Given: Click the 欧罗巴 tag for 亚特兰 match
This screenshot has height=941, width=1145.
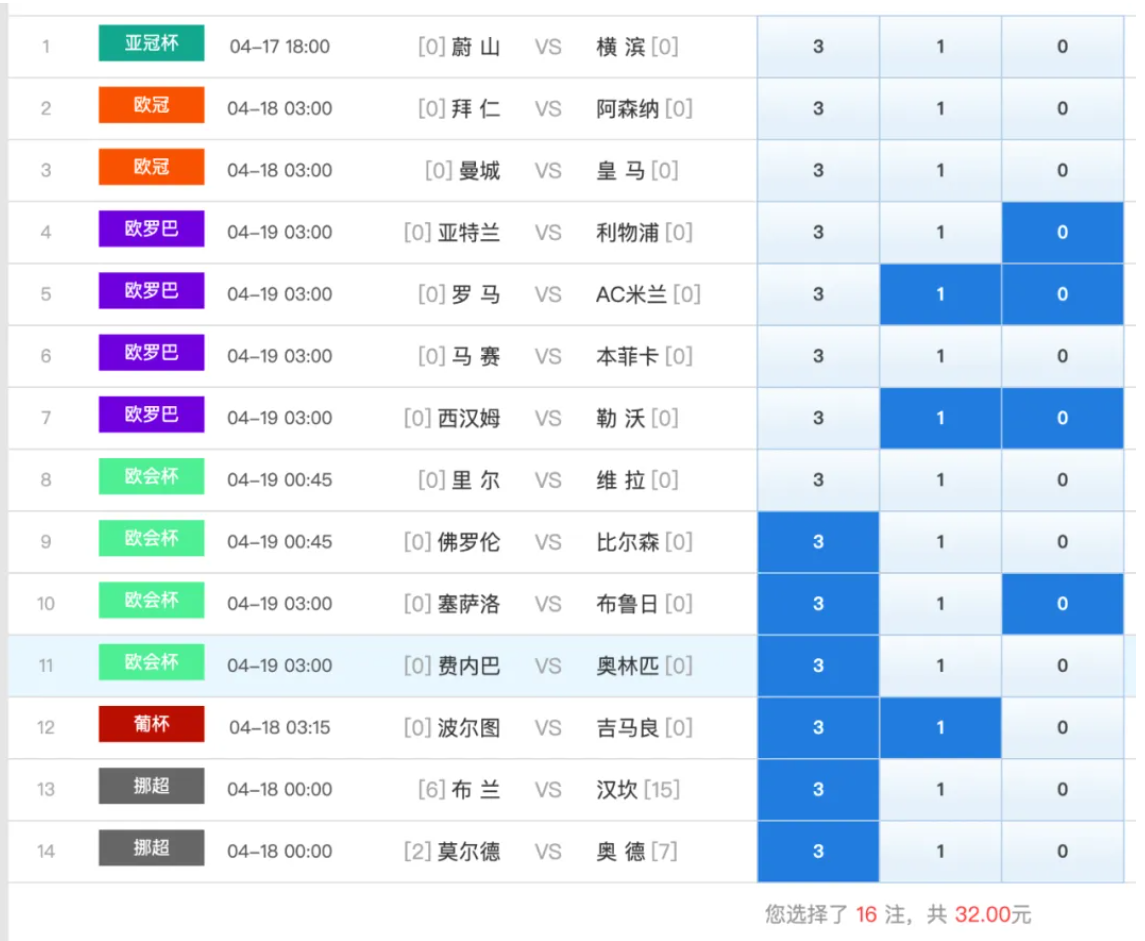Looking at the screenshot, I should click(151, 228).
